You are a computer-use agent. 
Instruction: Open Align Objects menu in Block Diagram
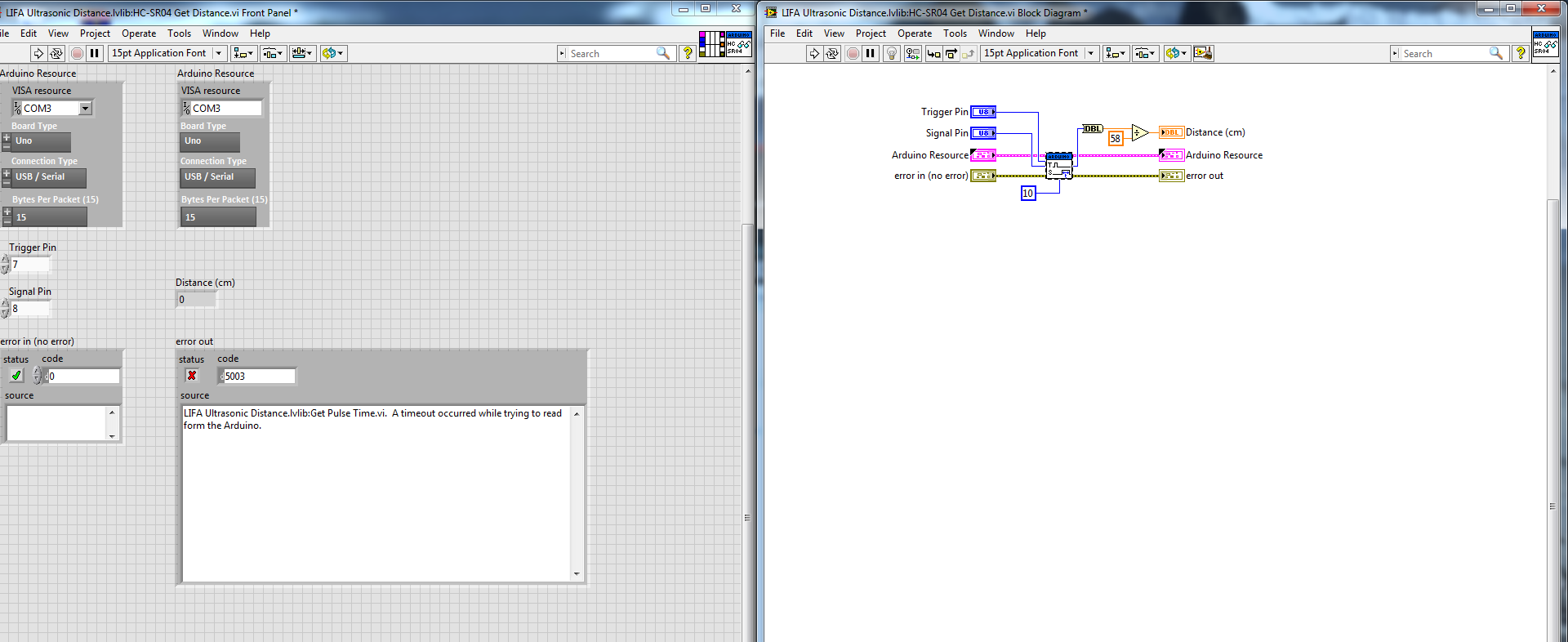[1116, 53]
